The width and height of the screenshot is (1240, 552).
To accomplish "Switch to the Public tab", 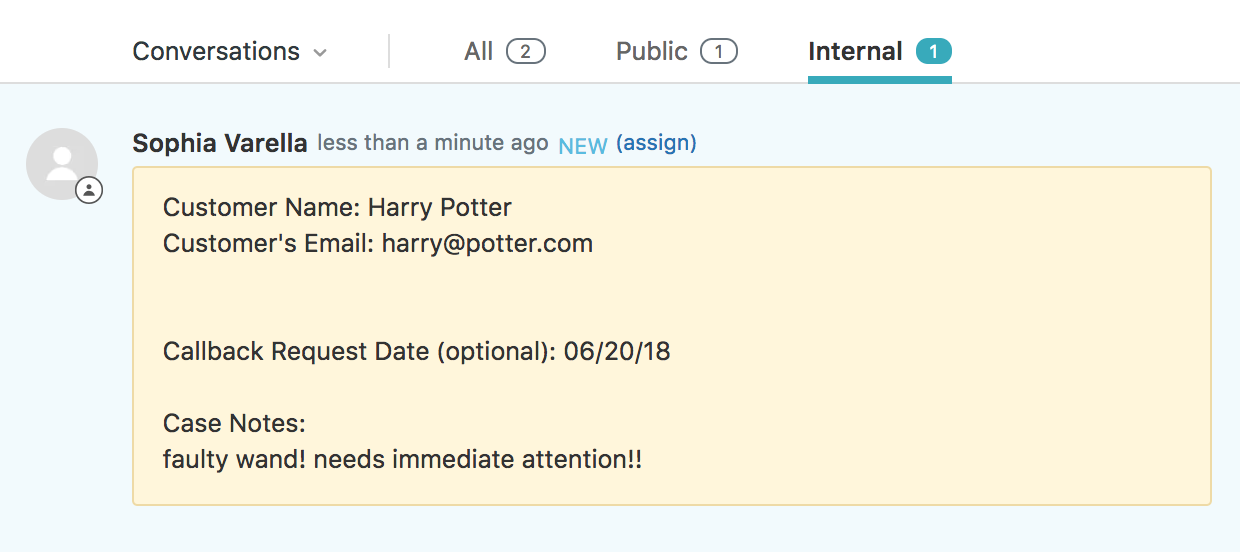I will click(677, 51).
